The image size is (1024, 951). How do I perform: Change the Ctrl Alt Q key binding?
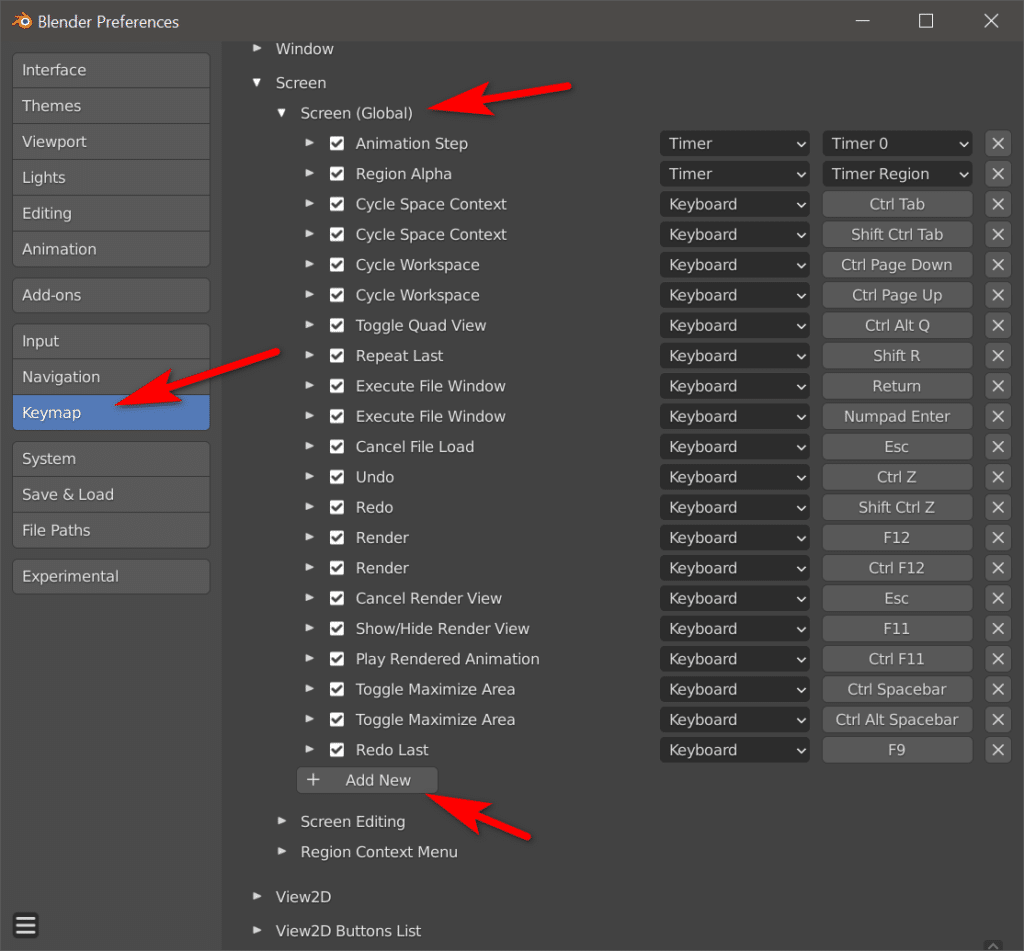point(897,325)
